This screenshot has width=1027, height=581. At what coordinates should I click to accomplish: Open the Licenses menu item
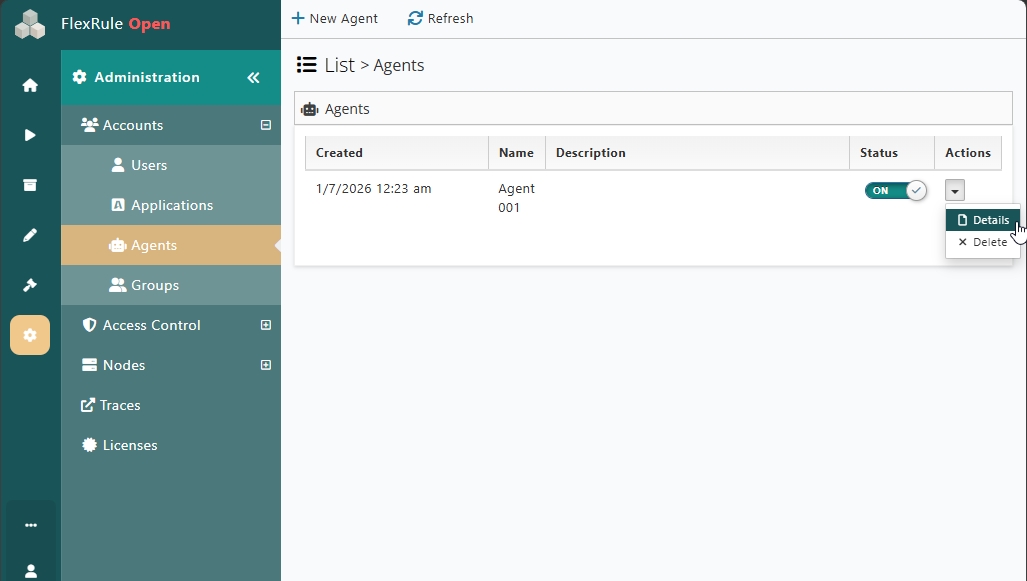(x=171, y=445)
